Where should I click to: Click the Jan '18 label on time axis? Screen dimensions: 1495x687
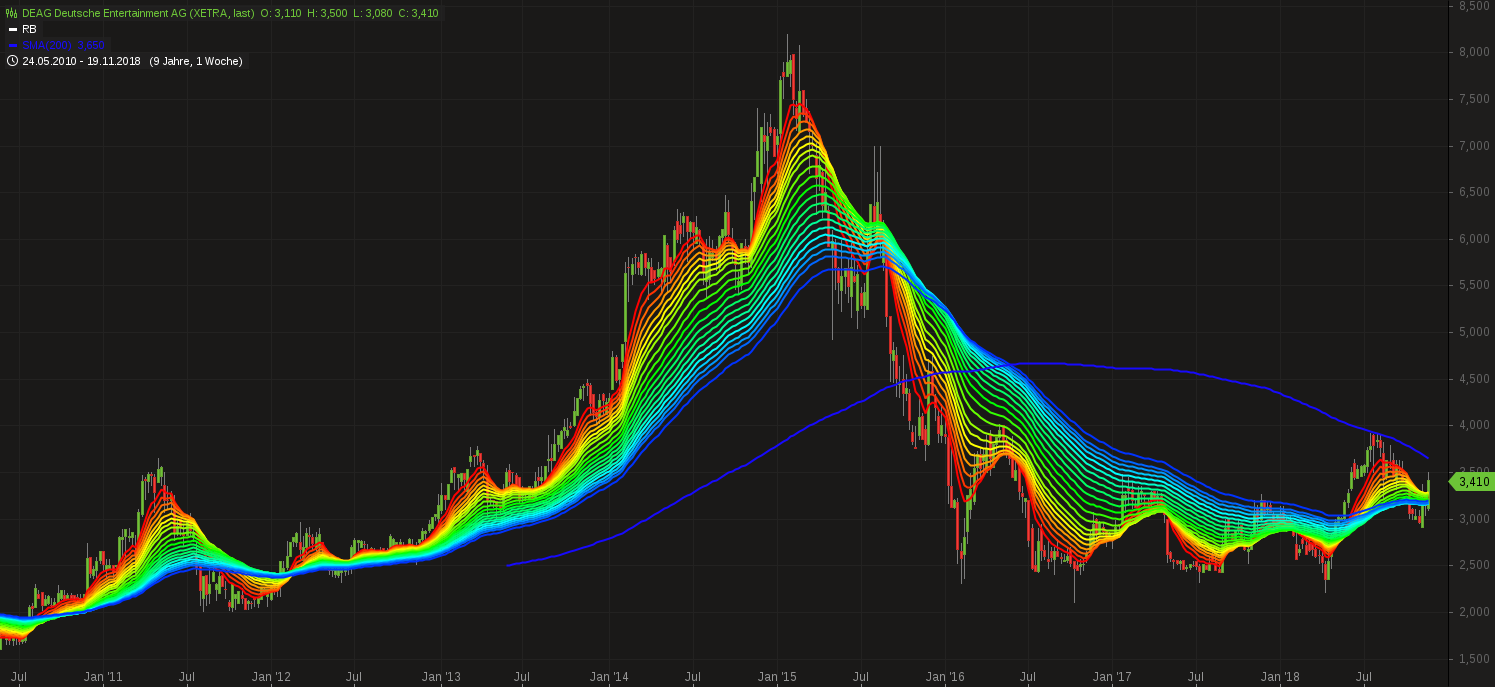point(1280,677)
